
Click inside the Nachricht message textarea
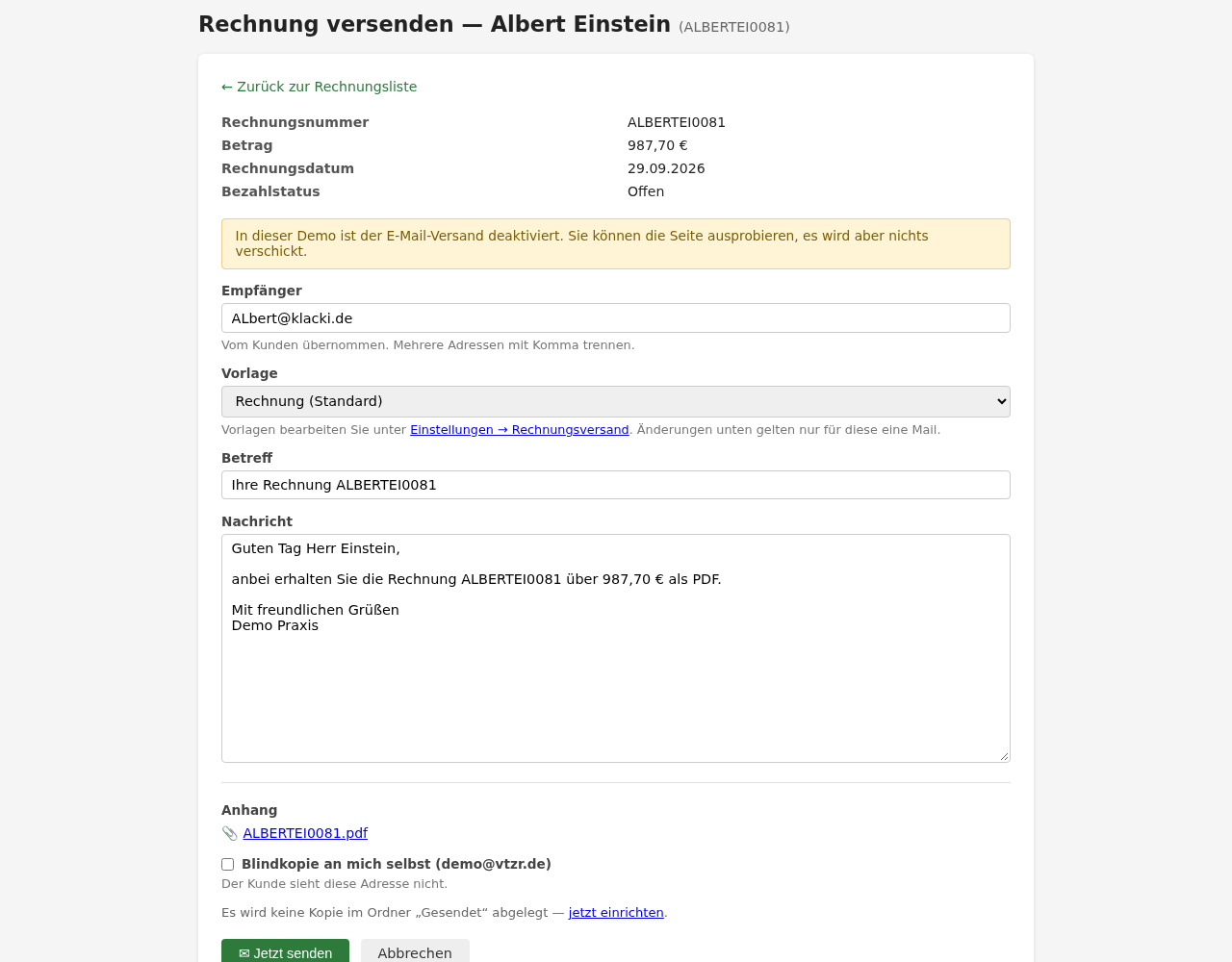(x=616, y=648)
